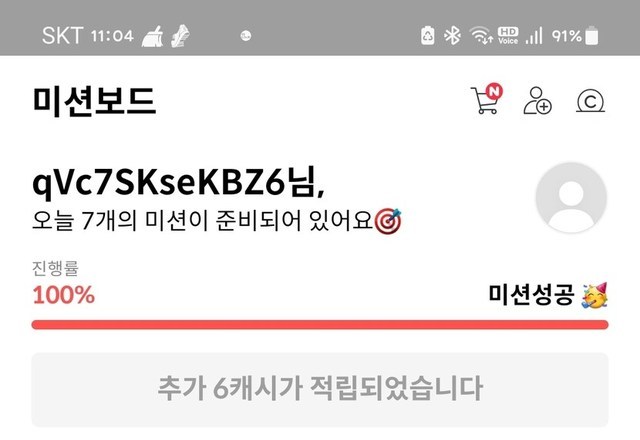640x440 pixels.
Task: Tap the Wi-Fi status icon
Action: click(481, 35)
